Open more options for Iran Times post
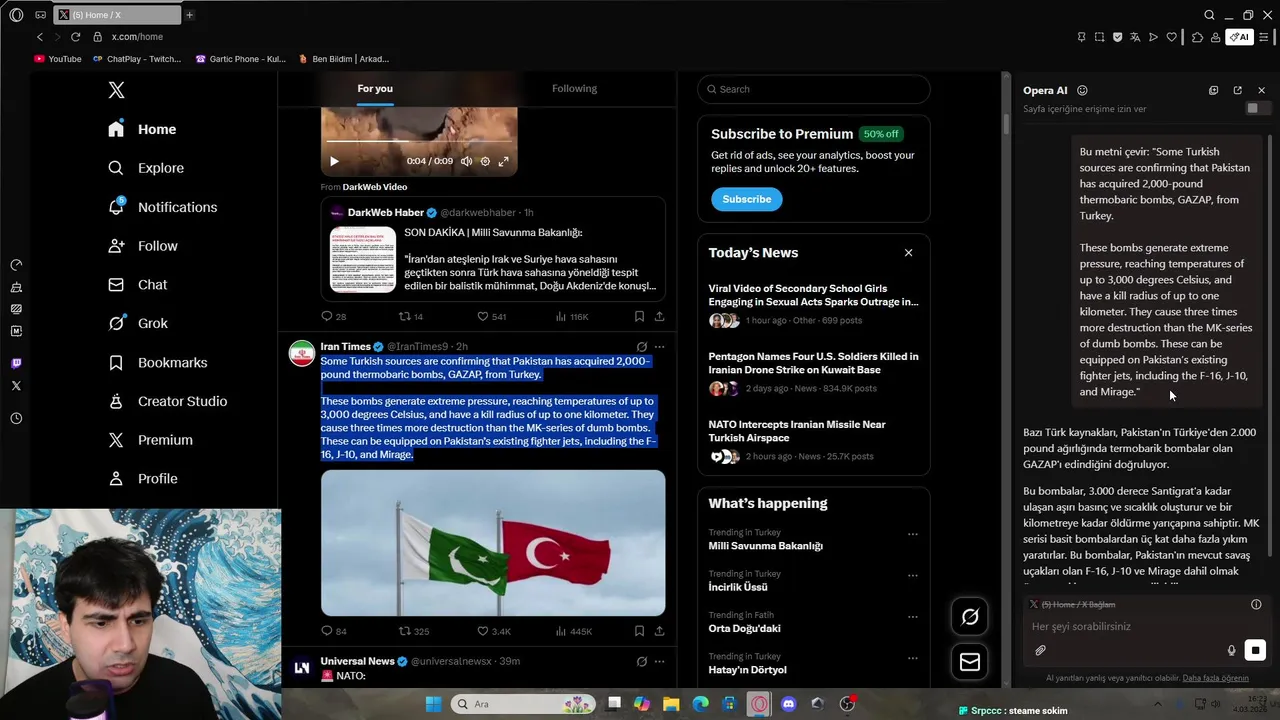 point(659,347)
